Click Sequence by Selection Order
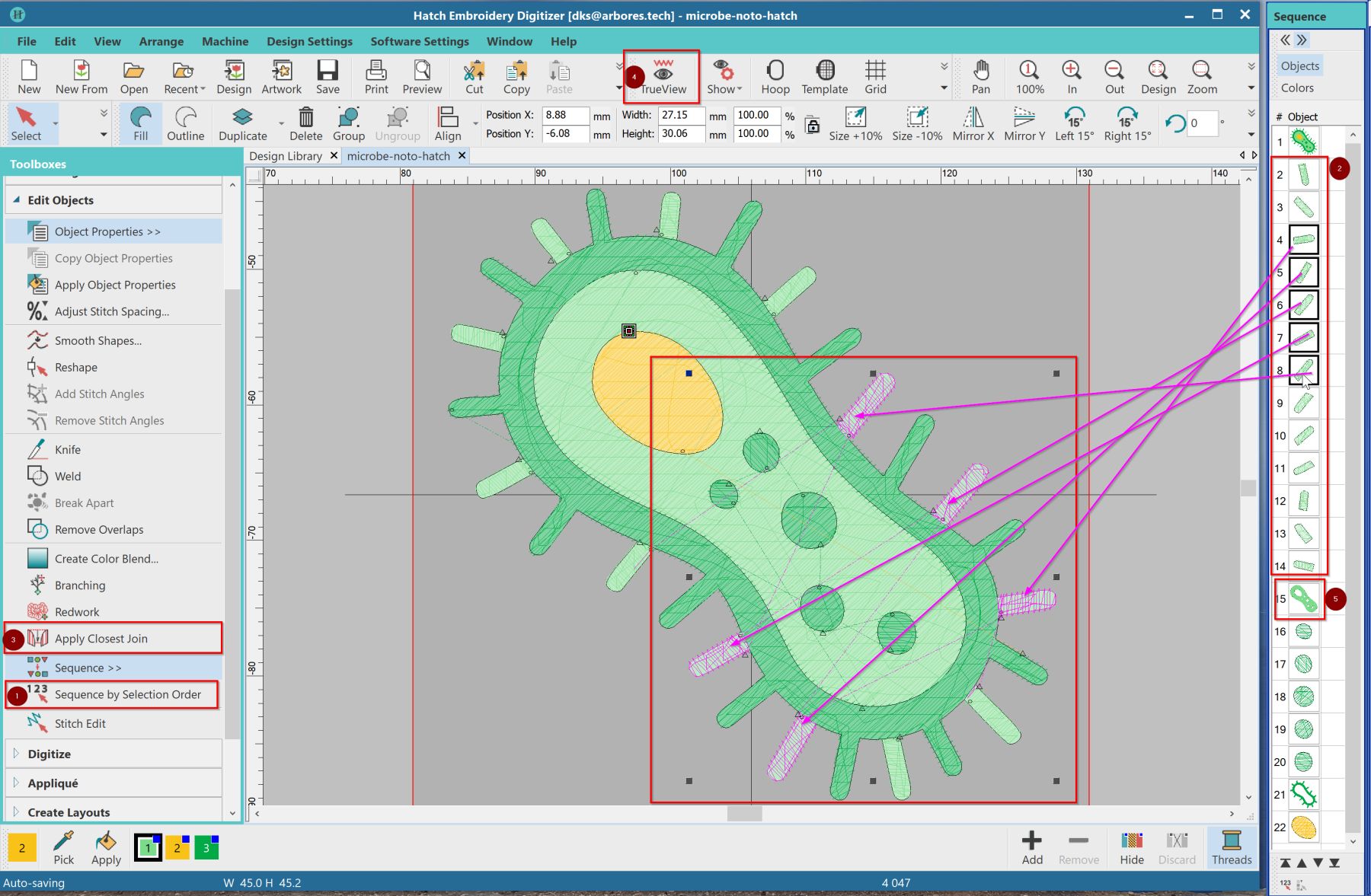The image size is (1371, 896). coord(127,694)
